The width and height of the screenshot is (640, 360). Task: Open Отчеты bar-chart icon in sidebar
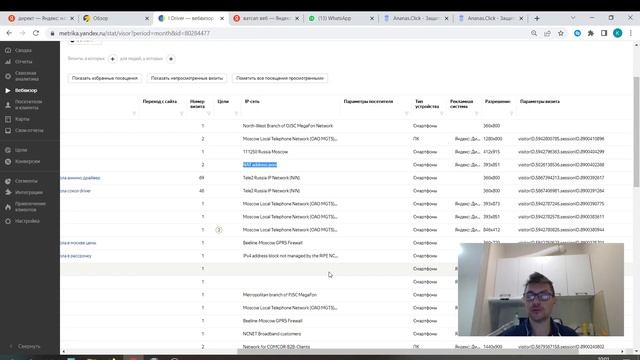[8, 62]
